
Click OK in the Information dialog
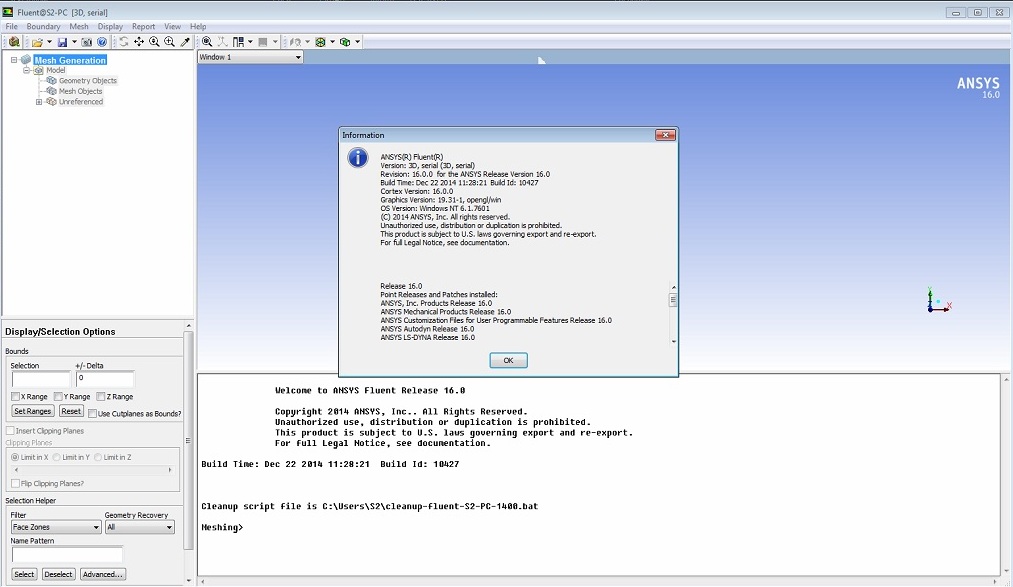pos(508,360)
